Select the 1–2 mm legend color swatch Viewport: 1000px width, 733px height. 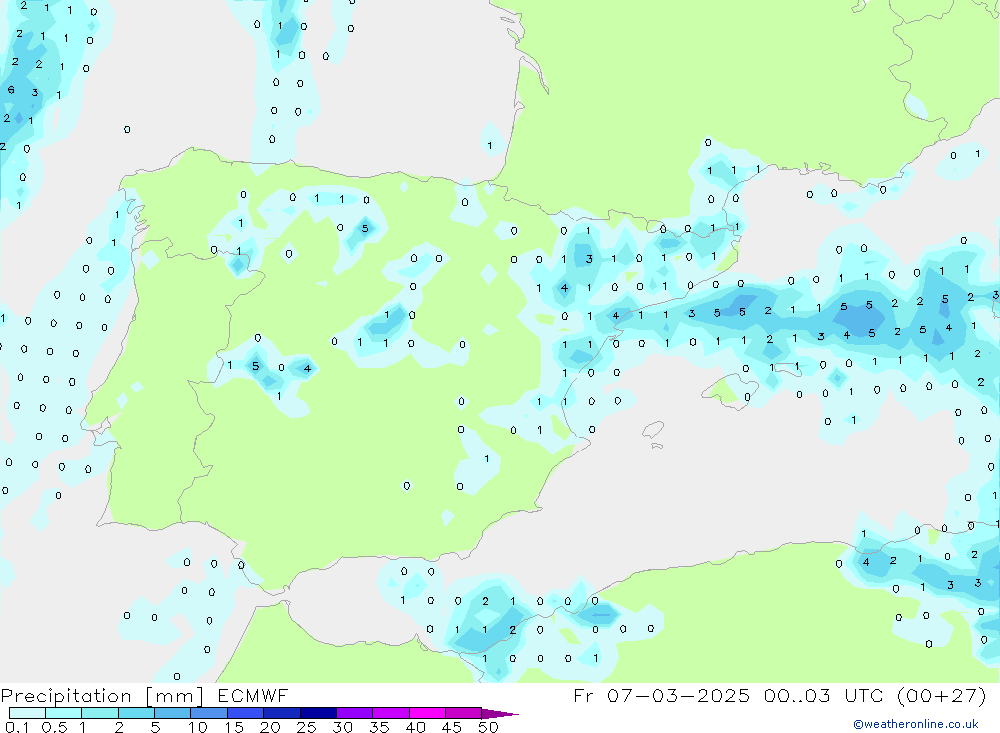[x=100, y=713]
